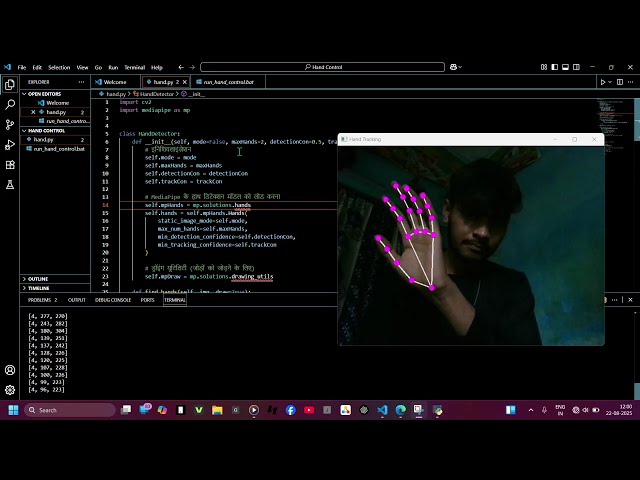Switch to the Ports panel tab
Viewport: 640px width, 480px height.
pos(147,300)
